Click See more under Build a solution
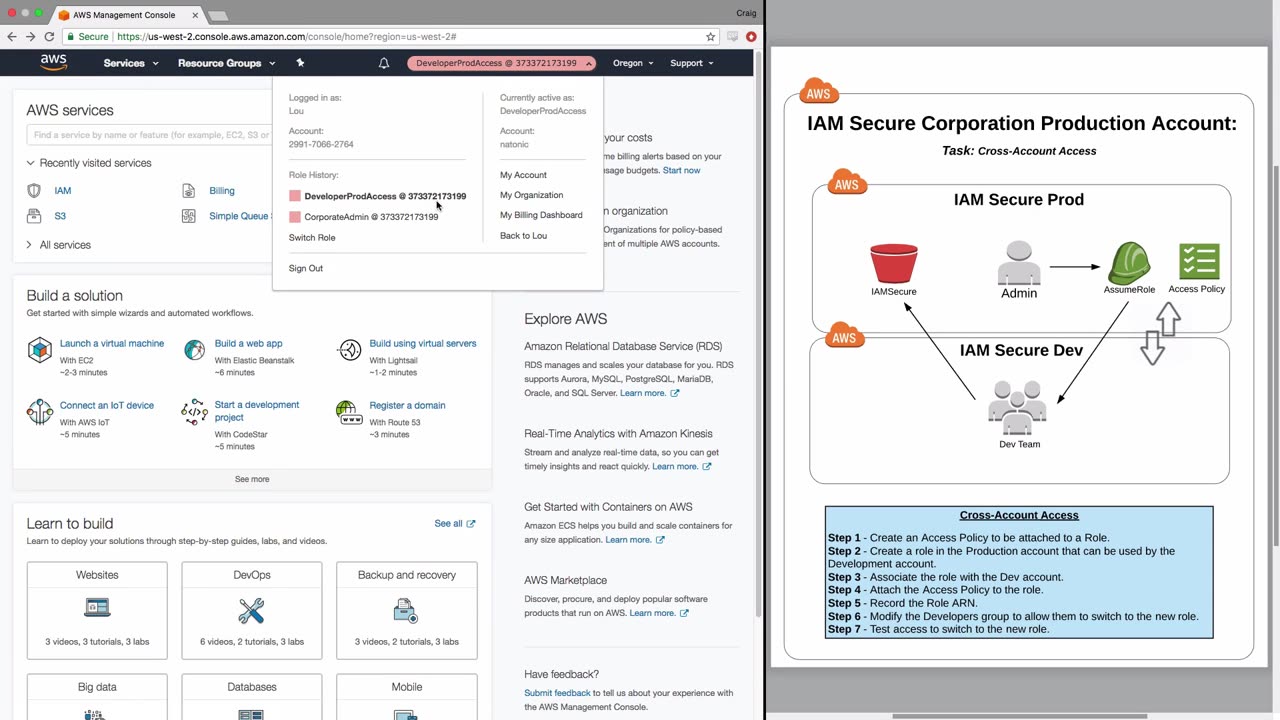 coord(252,479)
